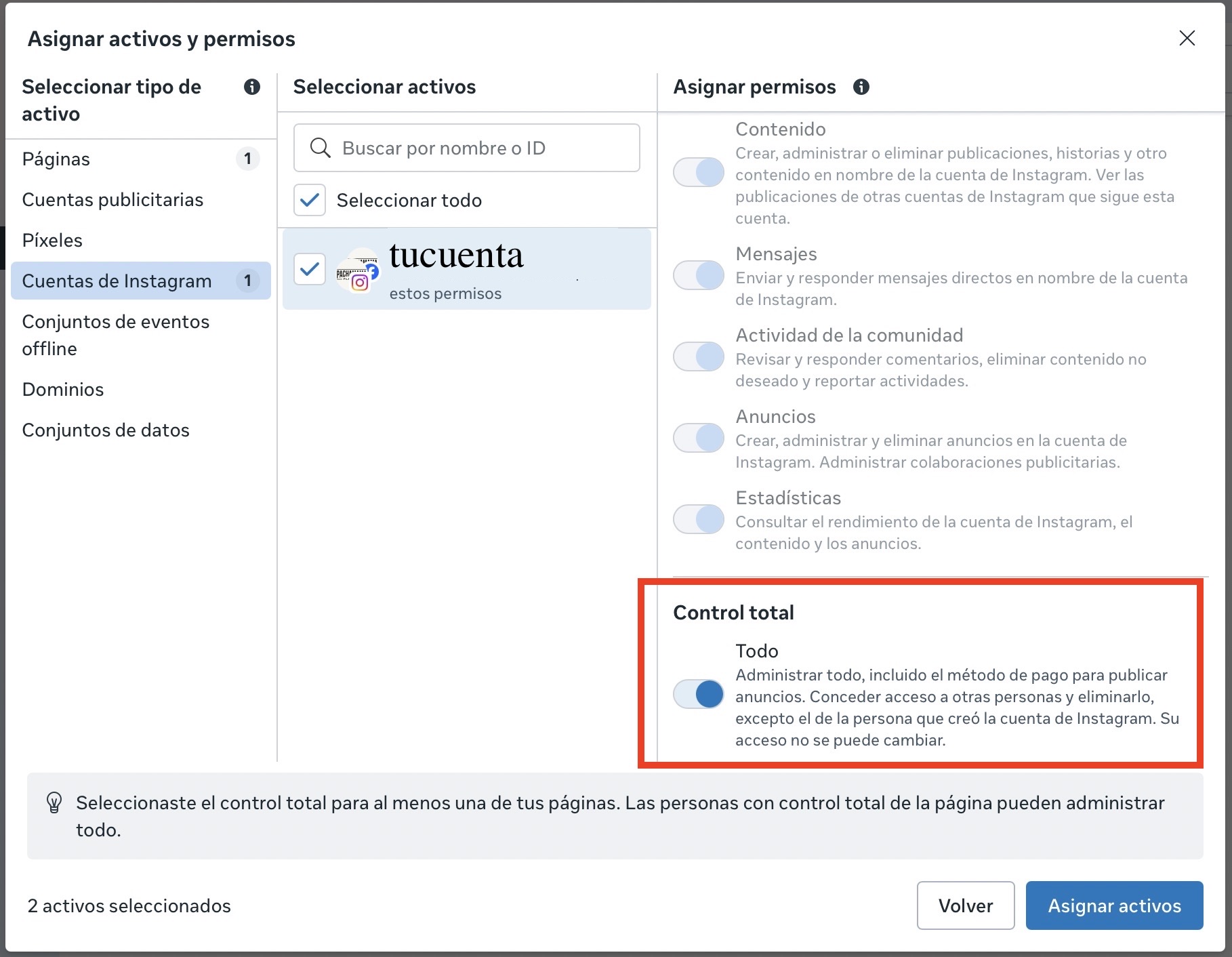The width and height of the screenshot is (1232, 957).
Task: Click info icon beside Seleccionar tipo de activo
Action: [x=251, y=87]
